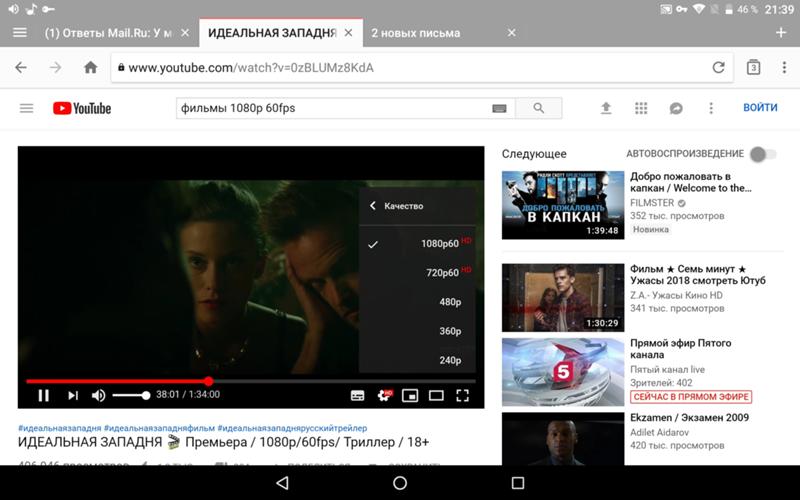Open the YouTube upload video icon
Image resolution: width=800 pixels, height=500 pixels.
[x=606, y=108]
